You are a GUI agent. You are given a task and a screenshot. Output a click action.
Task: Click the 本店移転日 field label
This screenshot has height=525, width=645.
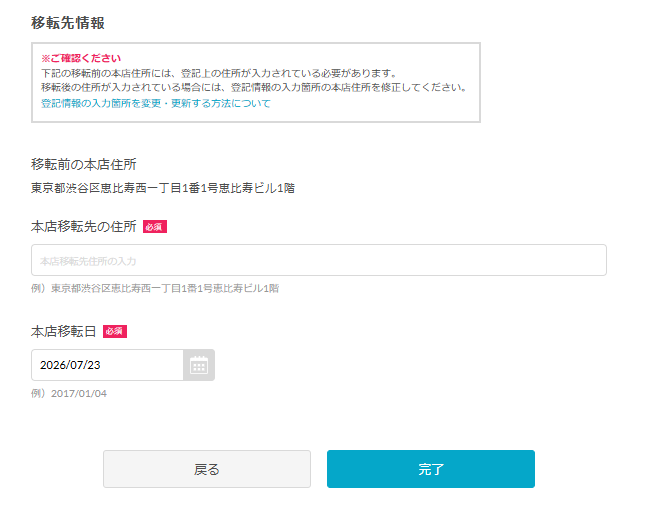(x=63, y=332)
